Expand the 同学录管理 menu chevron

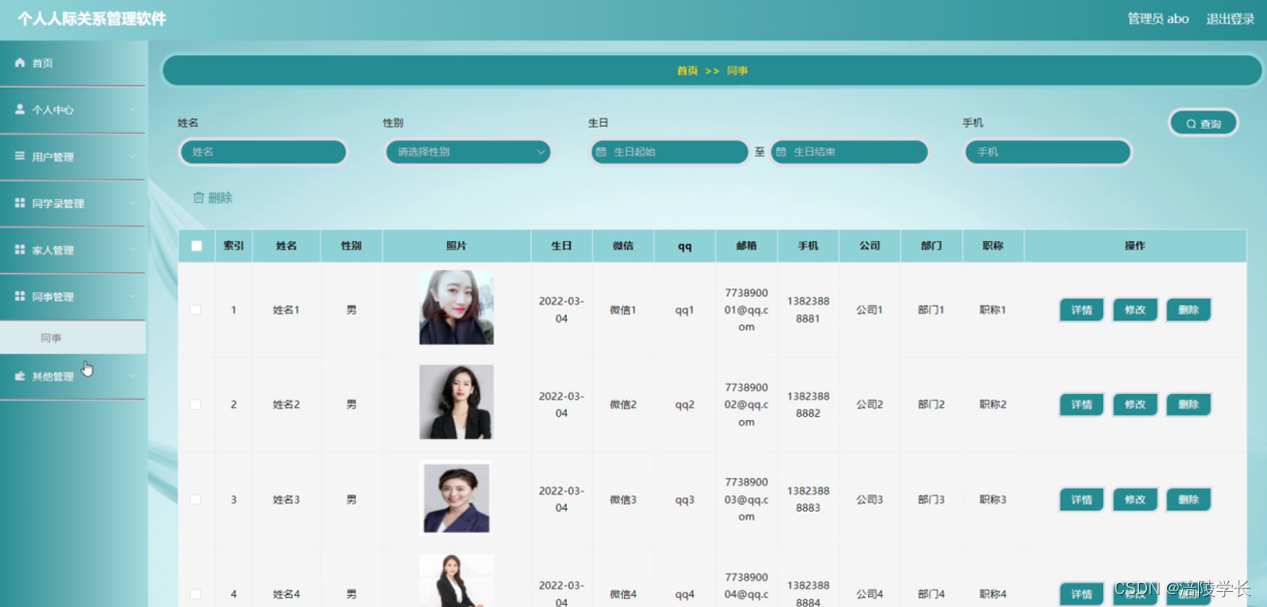click(x=132, y=204)
